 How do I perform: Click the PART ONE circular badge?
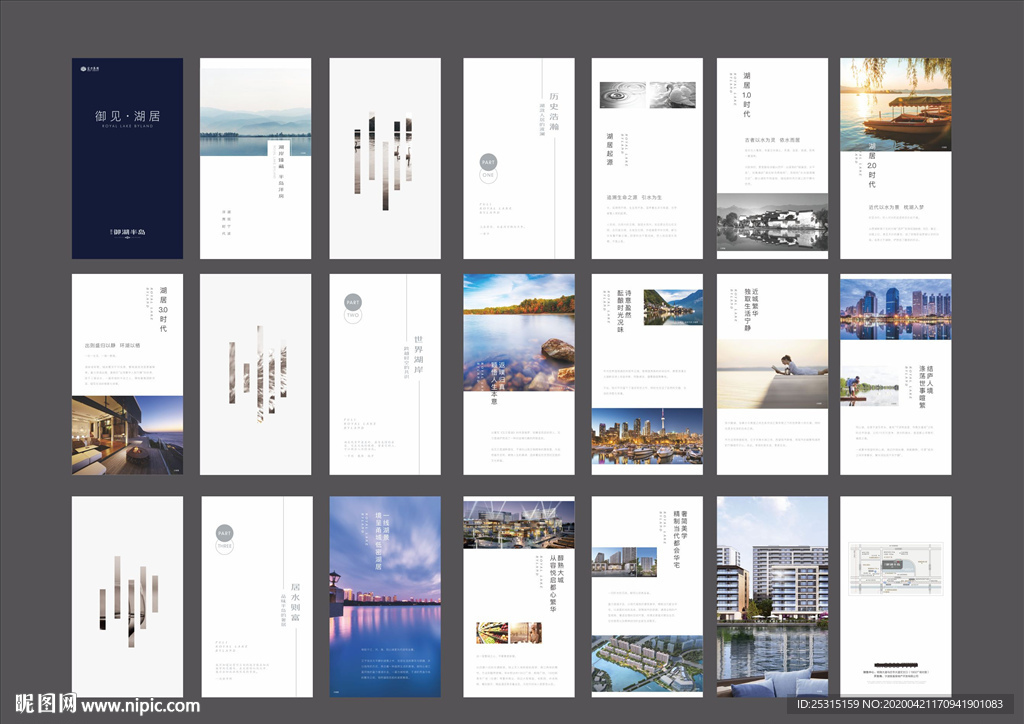488,166
